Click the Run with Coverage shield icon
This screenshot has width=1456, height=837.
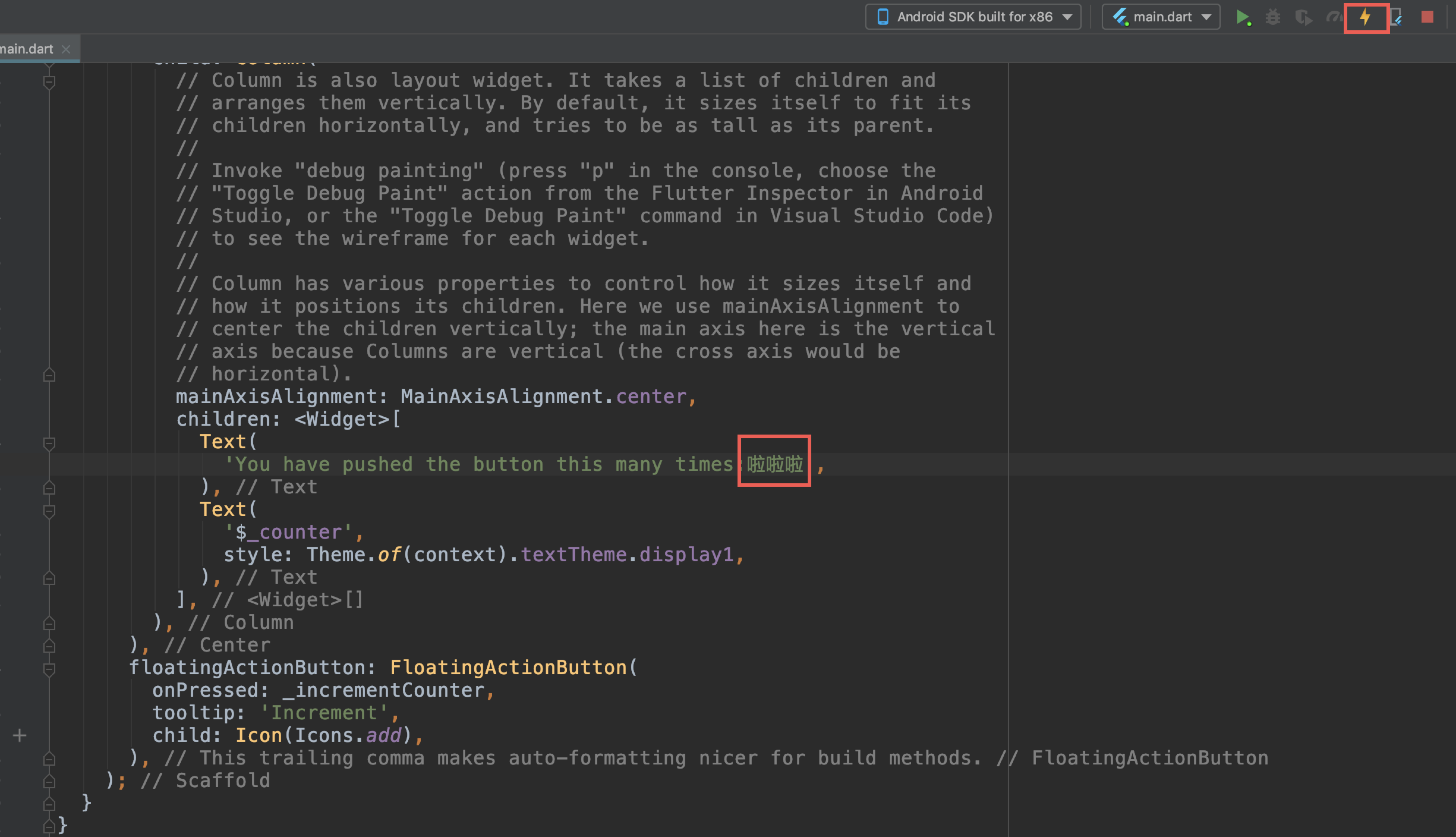point(1303,17)
